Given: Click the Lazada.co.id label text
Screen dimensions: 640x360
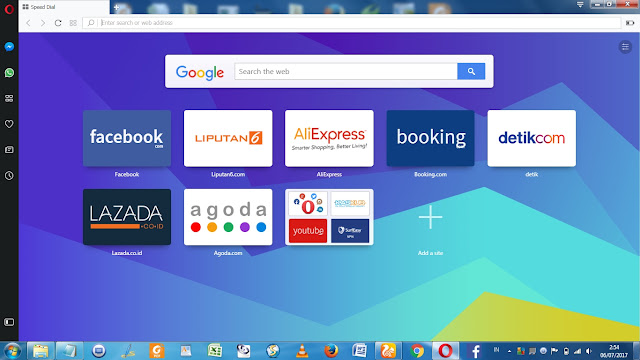Looking at the screenshot, I should (127, 253).
